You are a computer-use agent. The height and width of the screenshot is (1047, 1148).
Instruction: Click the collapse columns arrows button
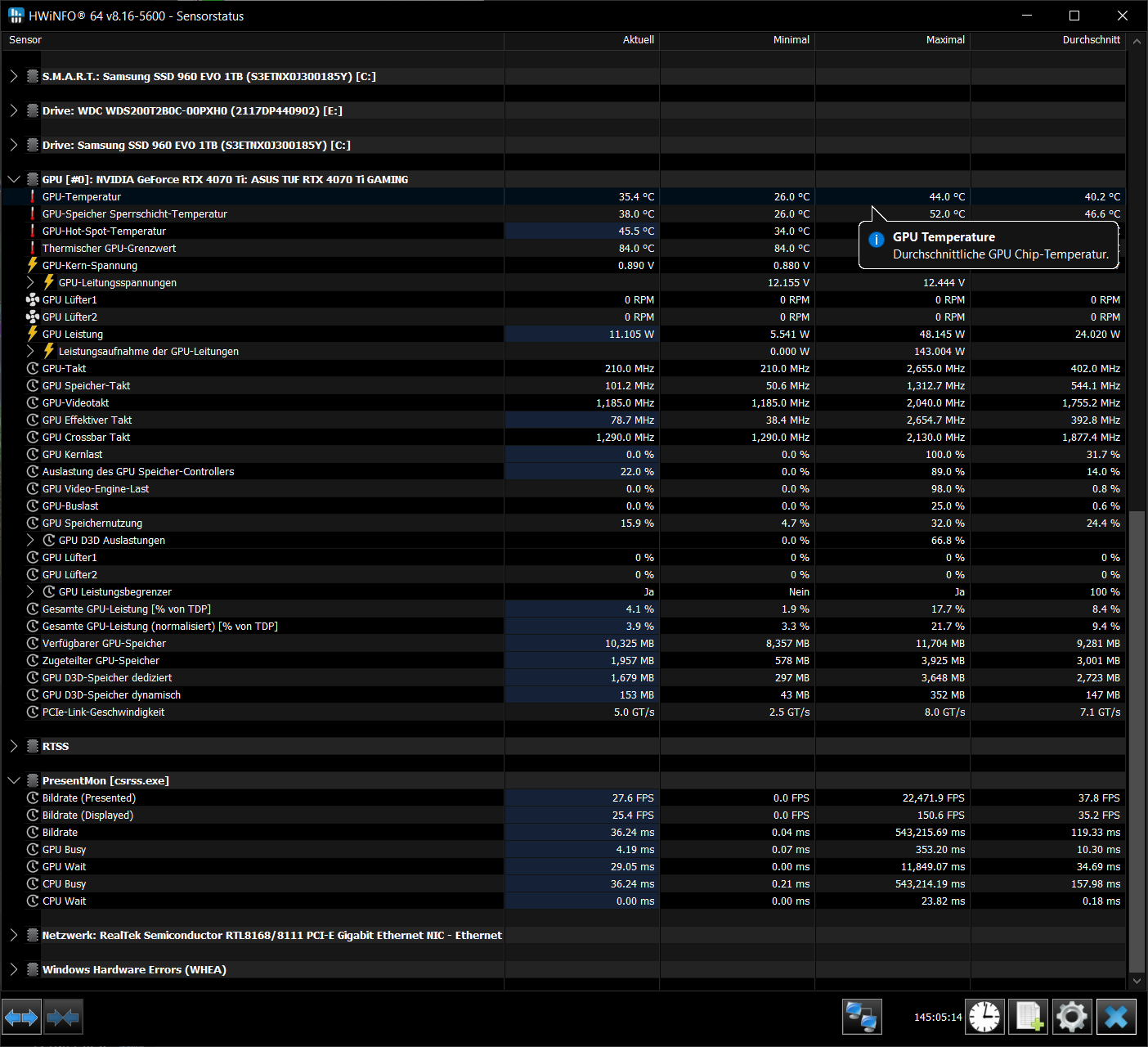[x=63, y=1018]
